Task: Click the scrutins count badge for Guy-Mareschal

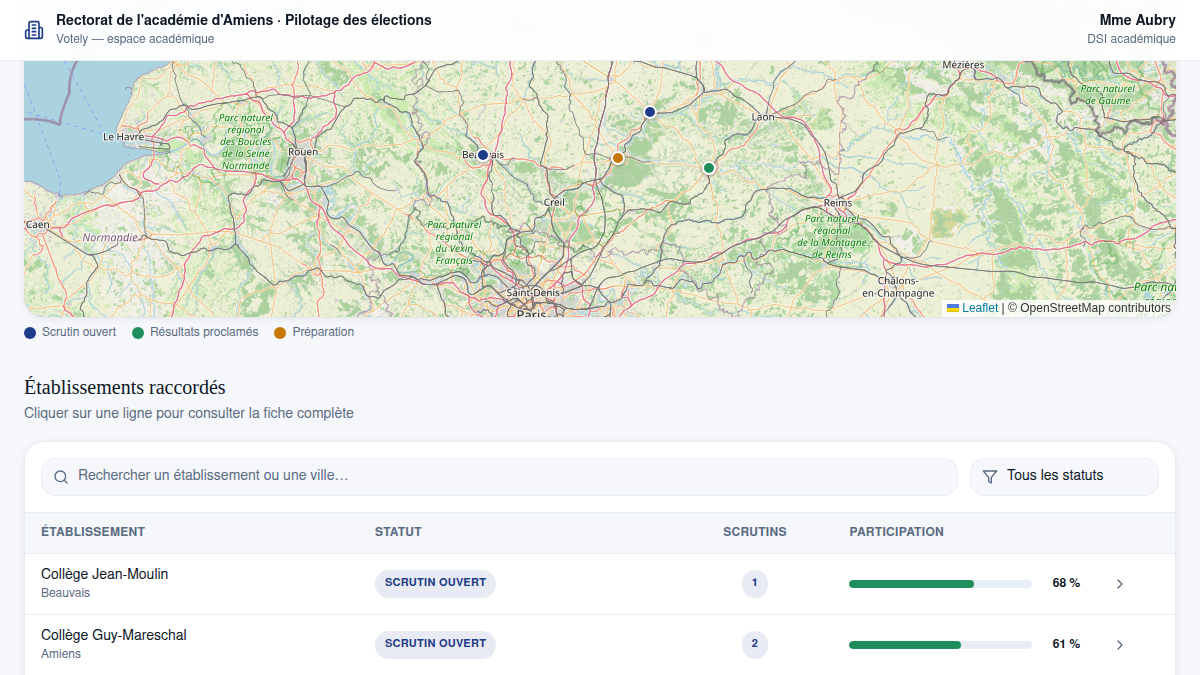Action: (x=754, y=644)
